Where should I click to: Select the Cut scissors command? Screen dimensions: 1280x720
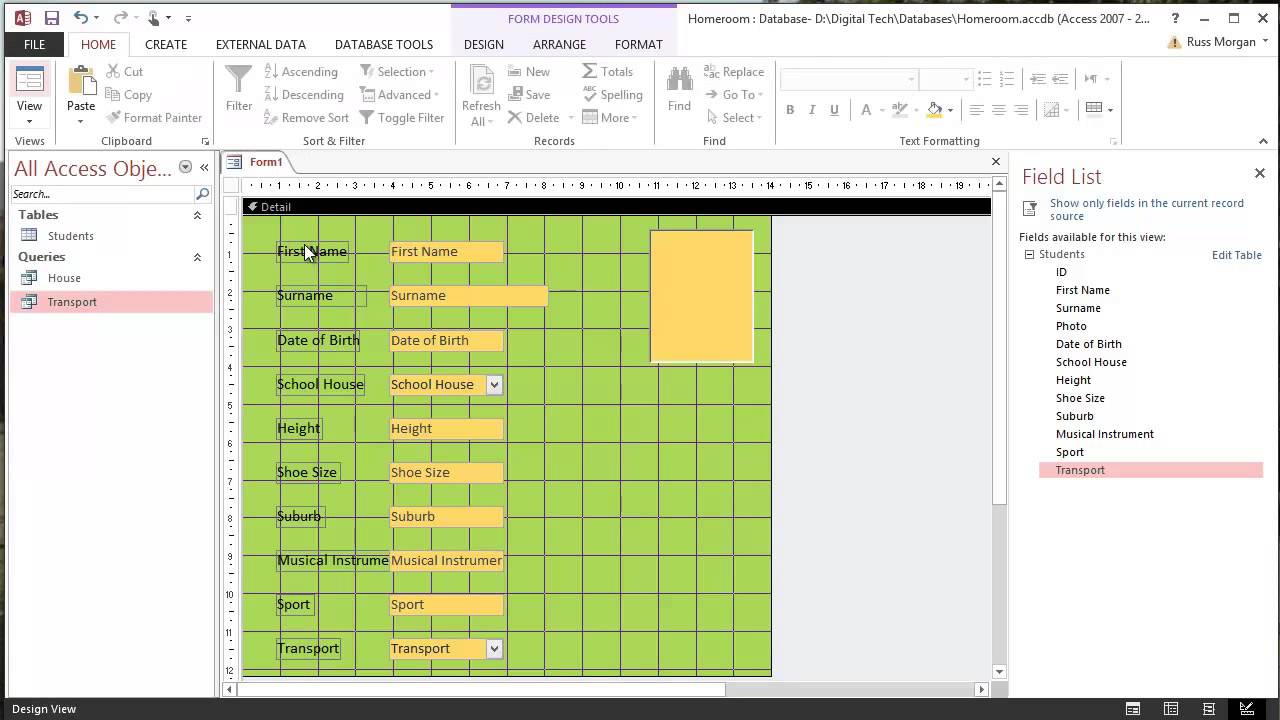[124, 72]
